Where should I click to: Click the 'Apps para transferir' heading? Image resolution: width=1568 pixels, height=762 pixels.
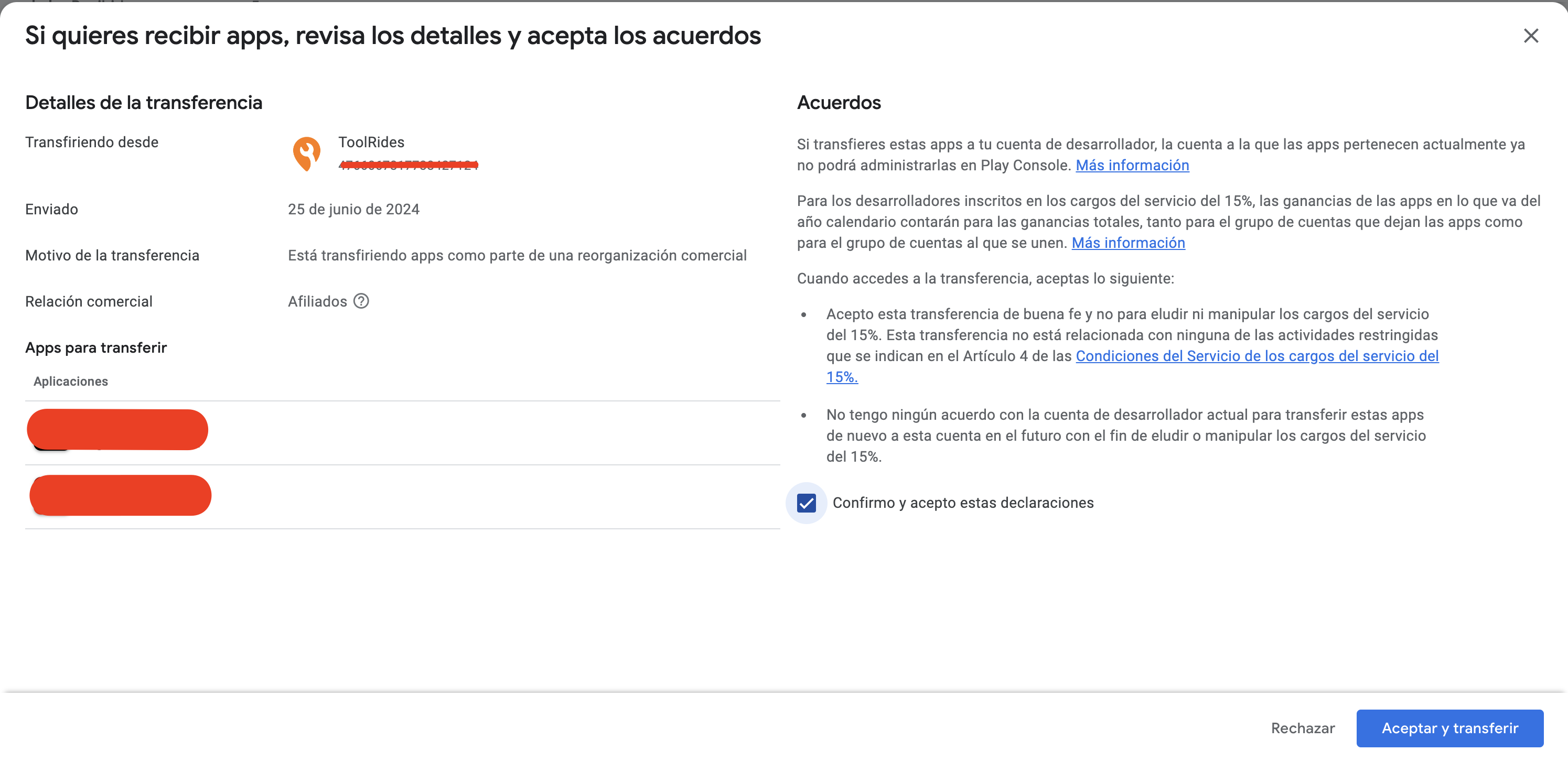click(95, 347)
